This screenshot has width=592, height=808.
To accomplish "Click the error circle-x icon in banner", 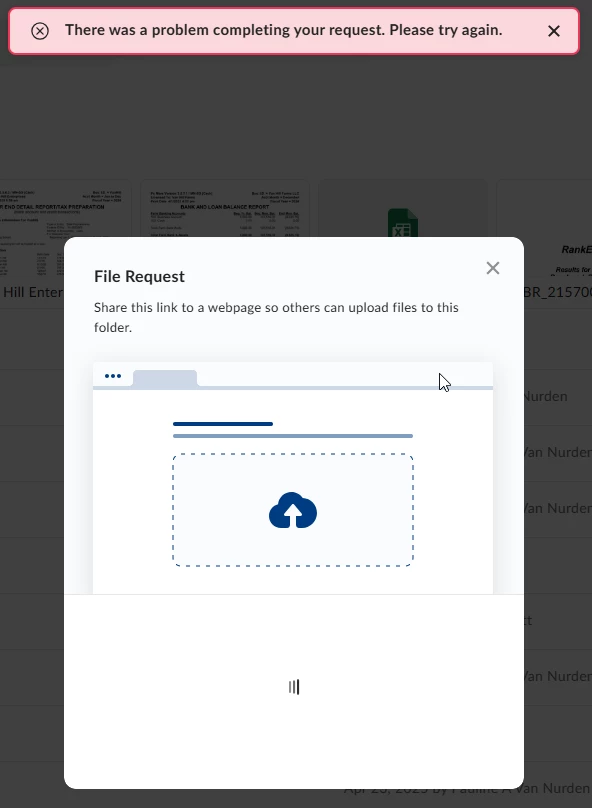I will (40, 31).
